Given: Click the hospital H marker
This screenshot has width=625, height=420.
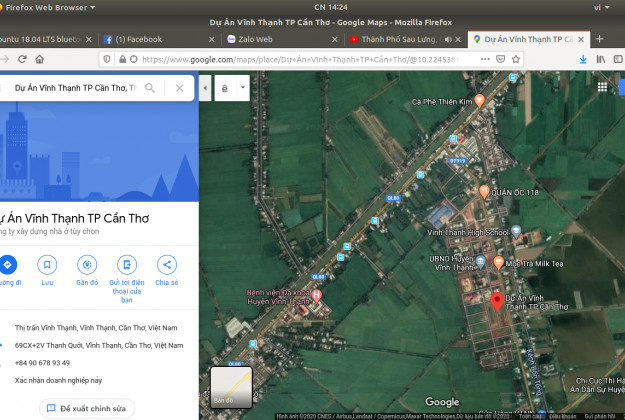Looking at the screenshot, I should coord(317,295).
